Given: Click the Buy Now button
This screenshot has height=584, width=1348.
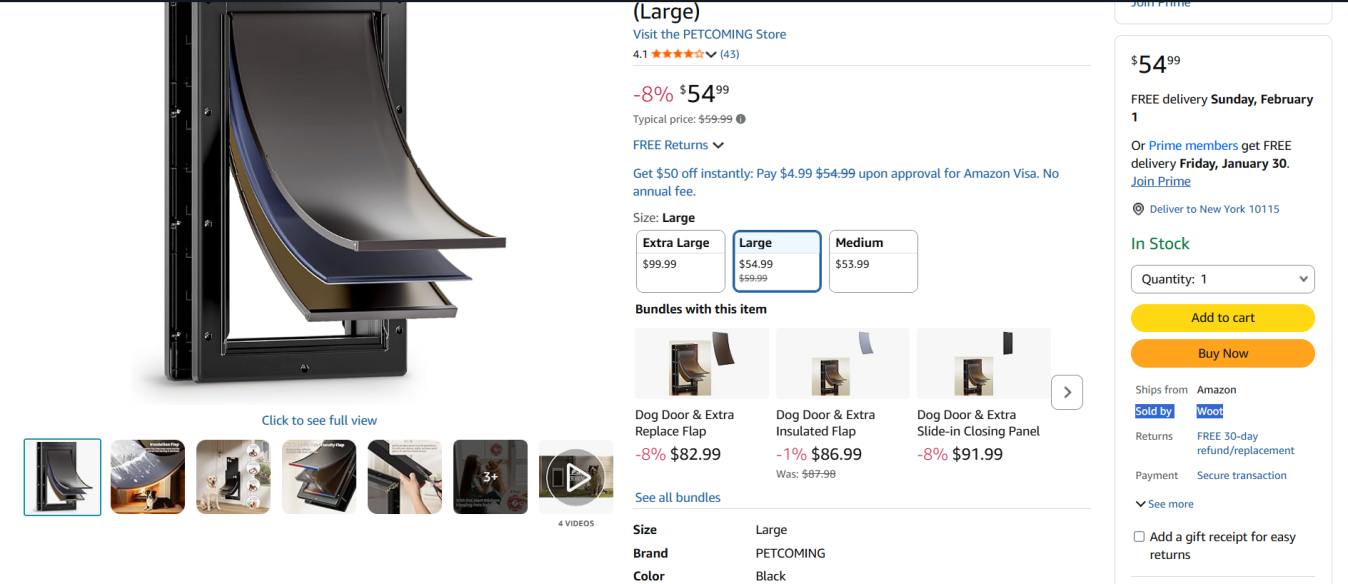Looking at the screenshot, I should pos(1222,354).
